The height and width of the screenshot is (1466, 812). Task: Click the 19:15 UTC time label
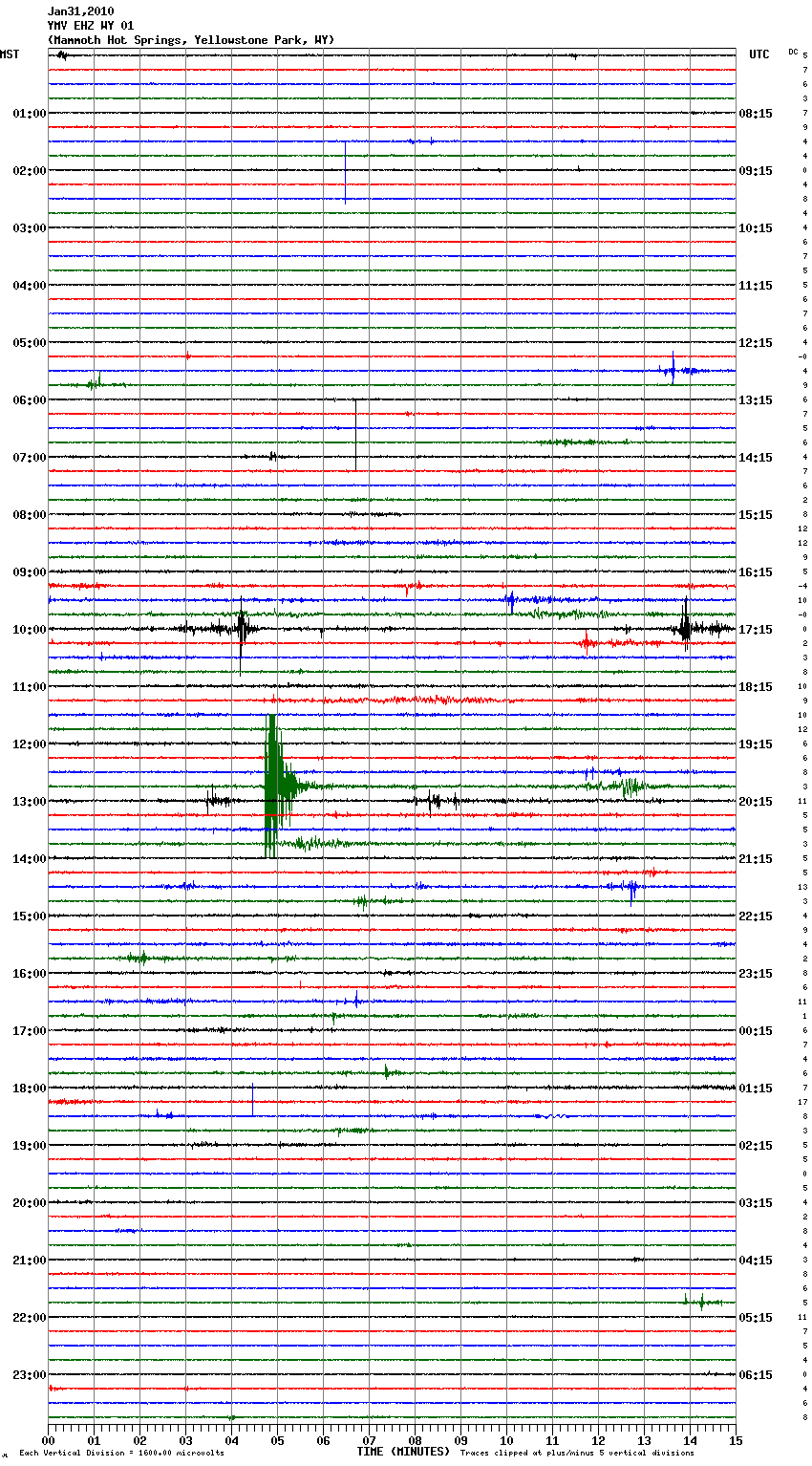click(x=756, y=744)
